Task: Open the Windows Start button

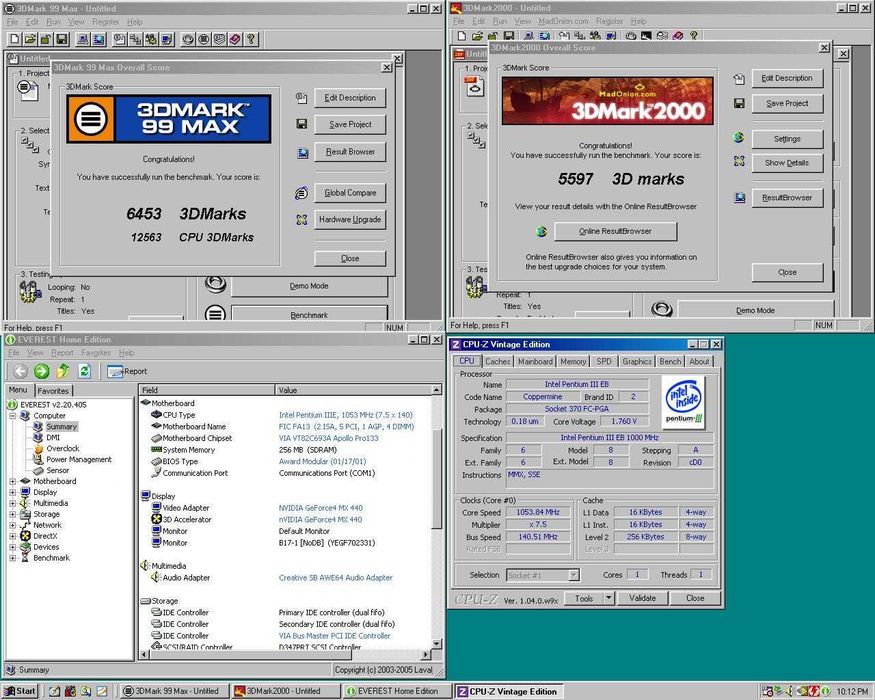Action: pyautogui.click(x=21, y=691)
